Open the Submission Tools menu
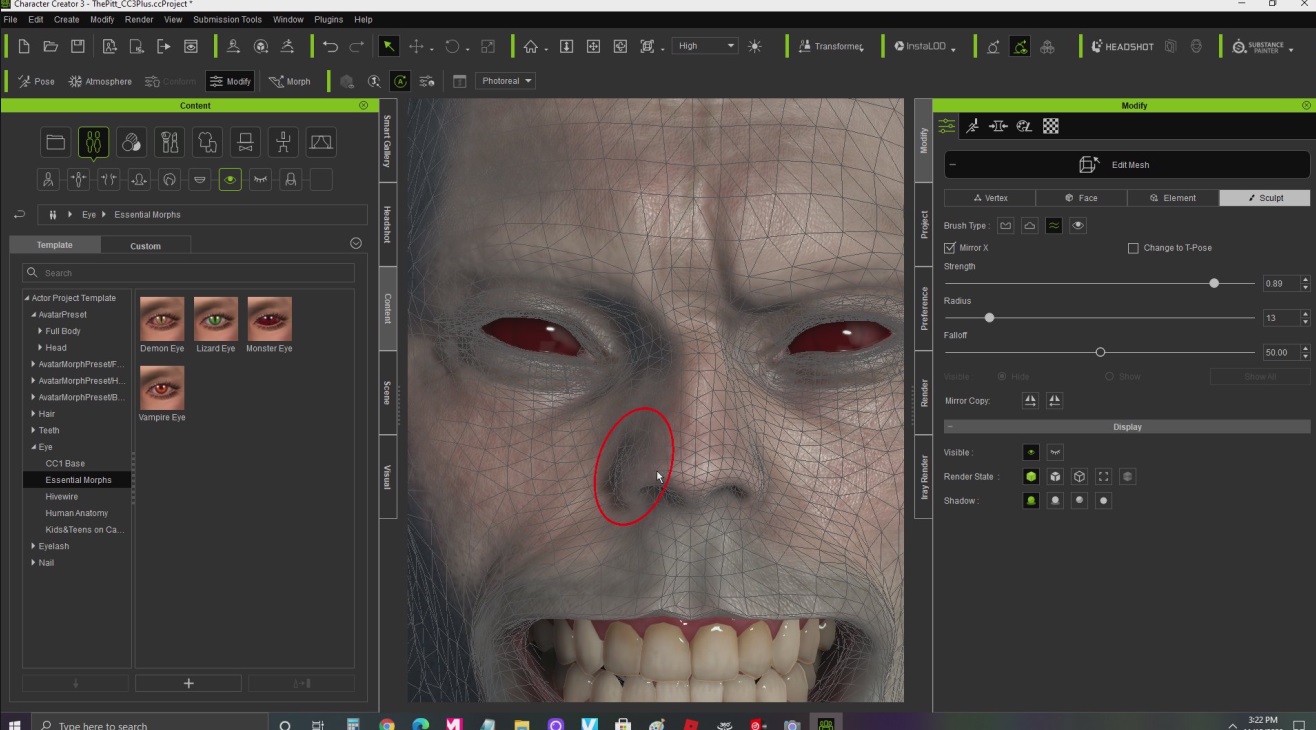 pyautogui.click(x=227, y=19)
